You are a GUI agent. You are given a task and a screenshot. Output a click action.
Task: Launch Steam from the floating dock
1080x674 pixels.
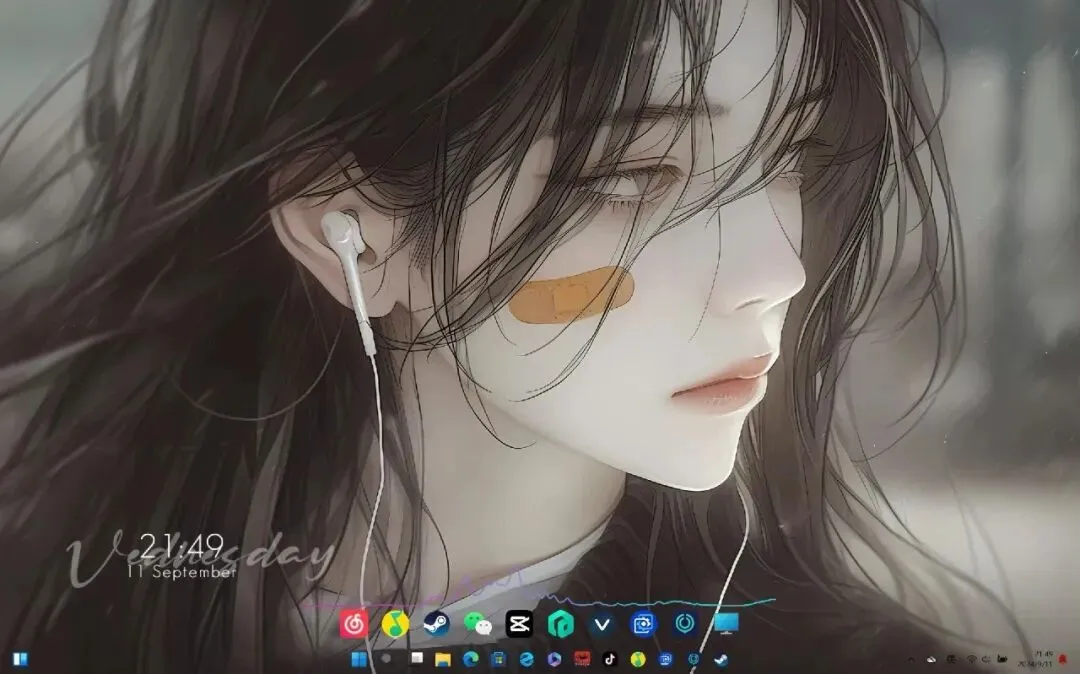pyautogui.click(x=437, y=624)
